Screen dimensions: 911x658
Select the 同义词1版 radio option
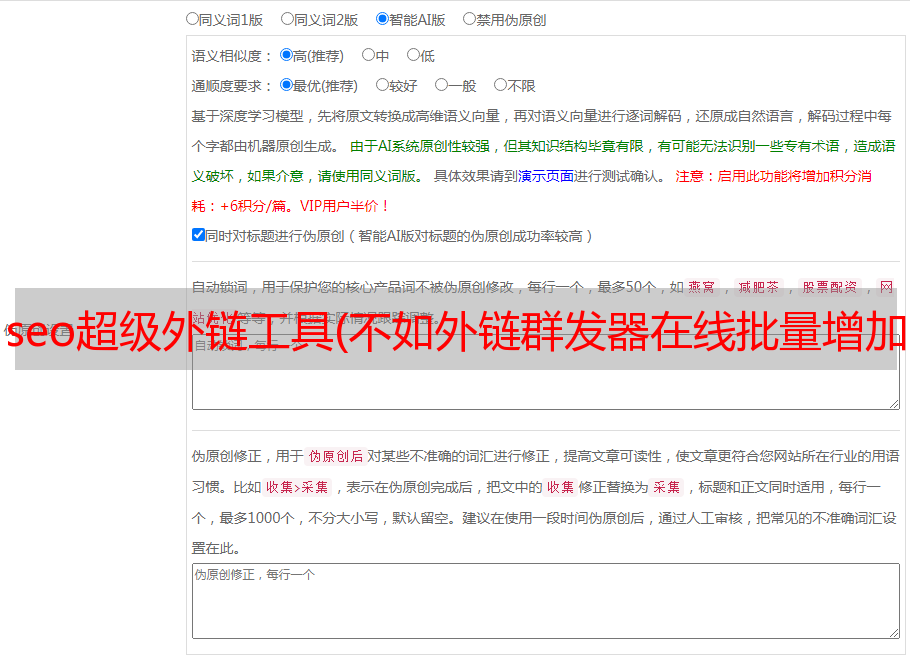[192, 19]
